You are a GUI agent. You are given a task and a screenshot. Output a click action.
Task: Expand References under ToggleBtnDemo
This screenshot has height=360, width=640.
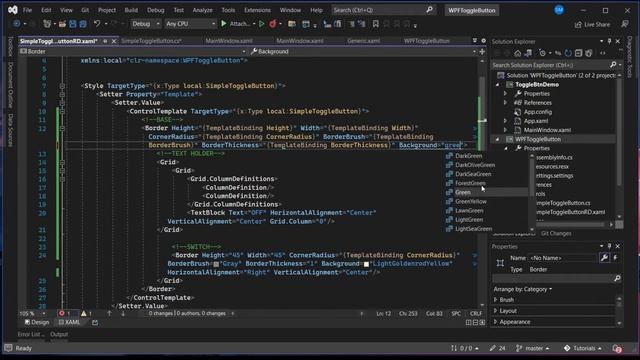pyautogui.click(x=505, y=103)
